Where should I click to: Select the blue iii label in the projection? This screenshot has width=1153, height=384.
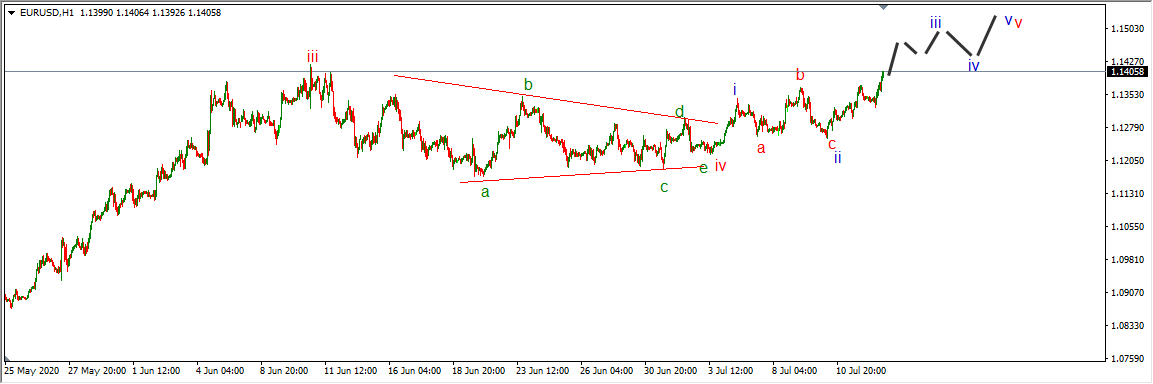coord(935,22)
